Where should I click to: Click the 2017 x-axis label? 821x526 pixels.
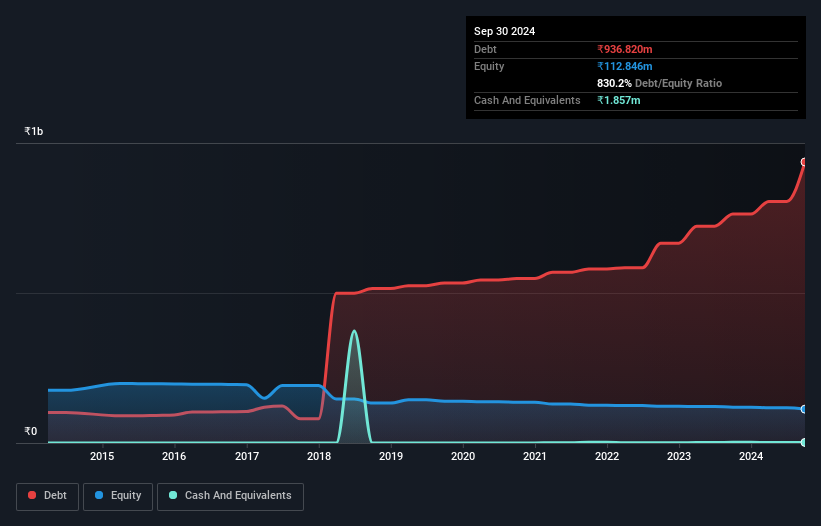coord(247,456)
